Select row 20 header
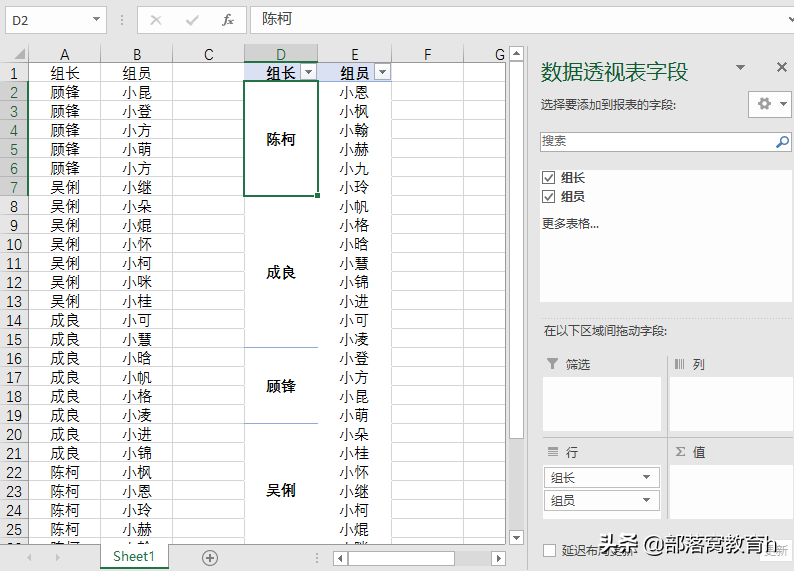 point(14,435)
